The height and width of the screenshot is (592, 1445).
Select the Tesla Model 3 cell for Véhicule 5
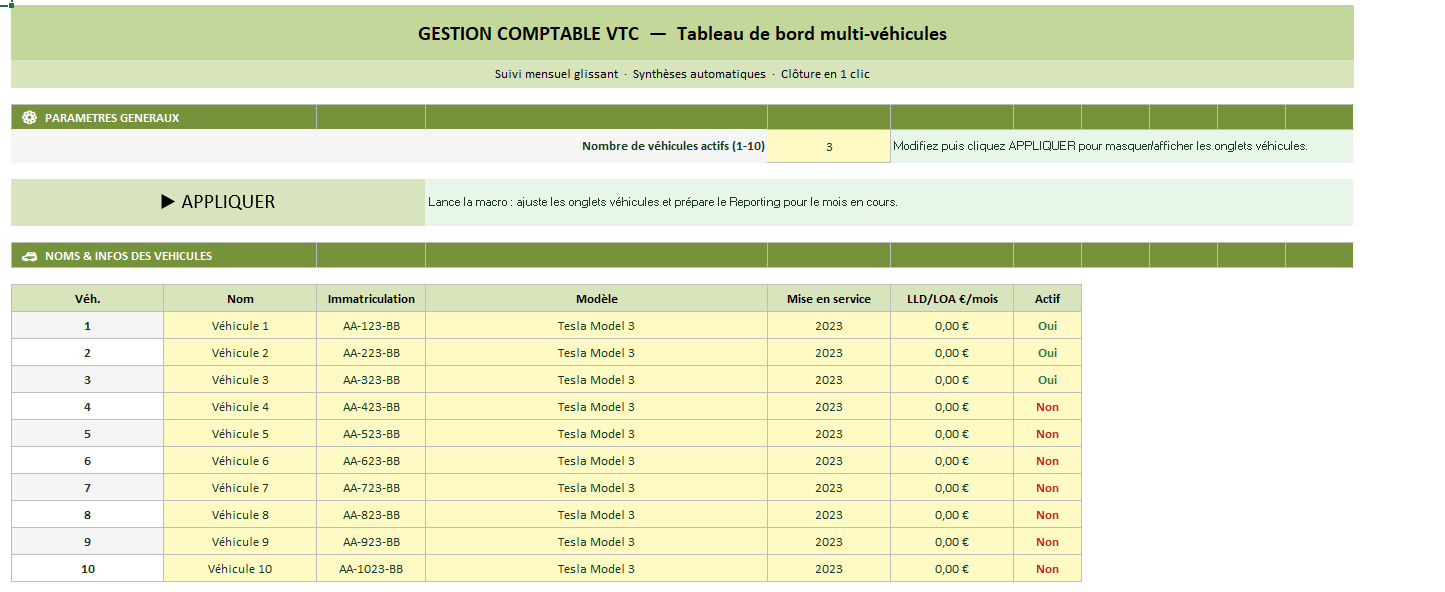[596, 434]
